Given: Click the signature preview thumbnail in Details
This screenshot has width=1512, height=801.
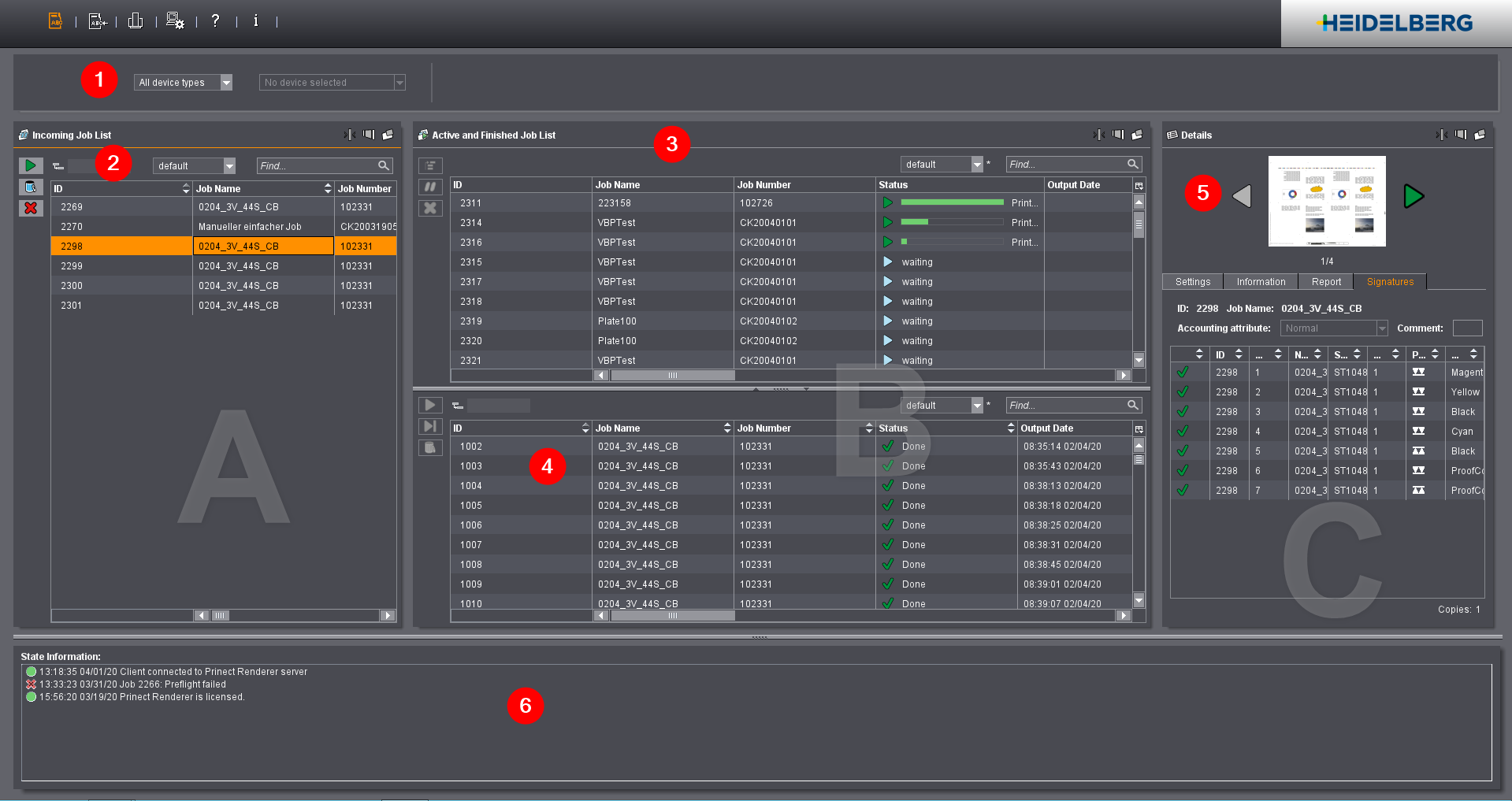Looking at the screenshot, I should click(x=1327, y=201).
